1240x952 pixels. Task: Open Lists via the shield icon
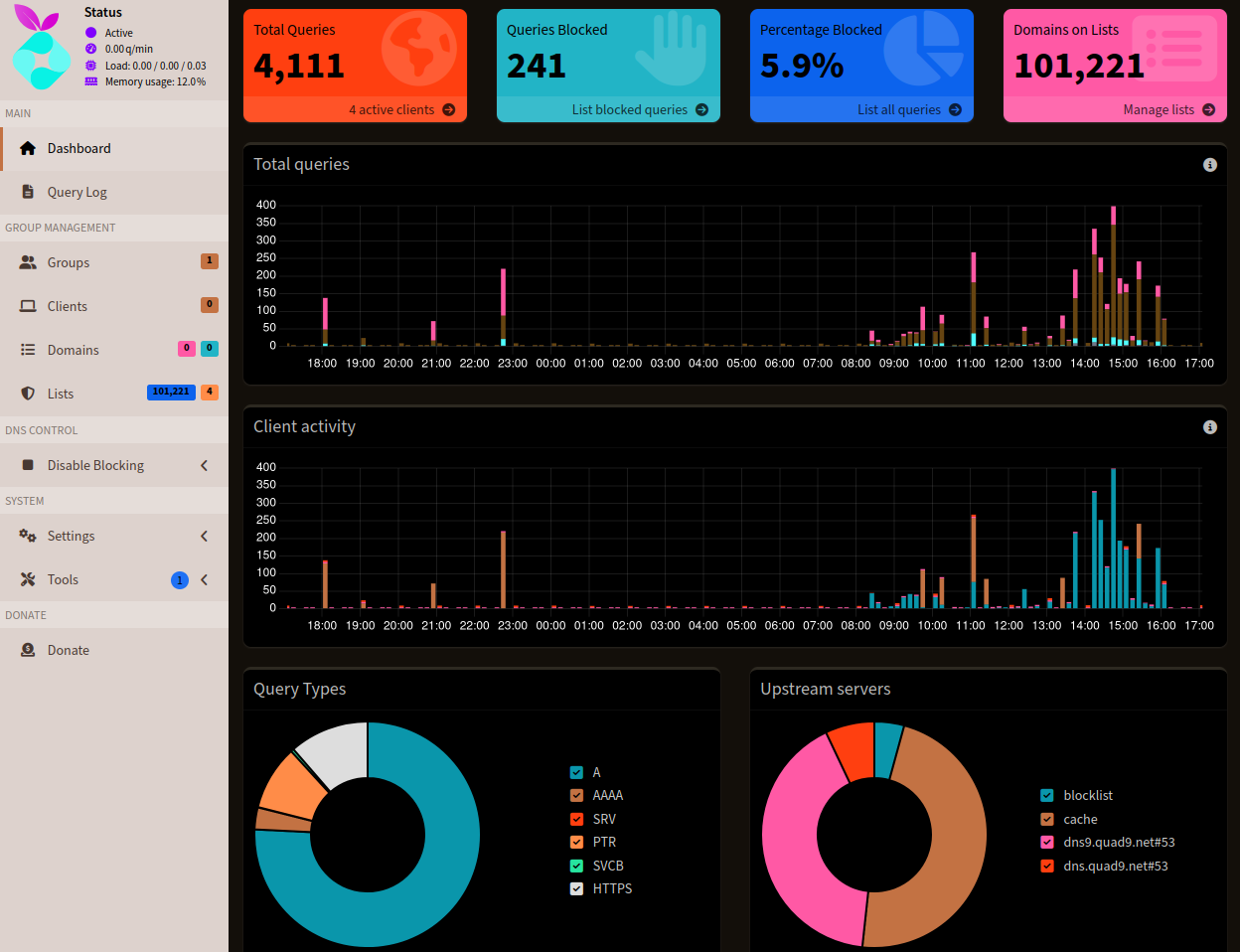point(26,393)
